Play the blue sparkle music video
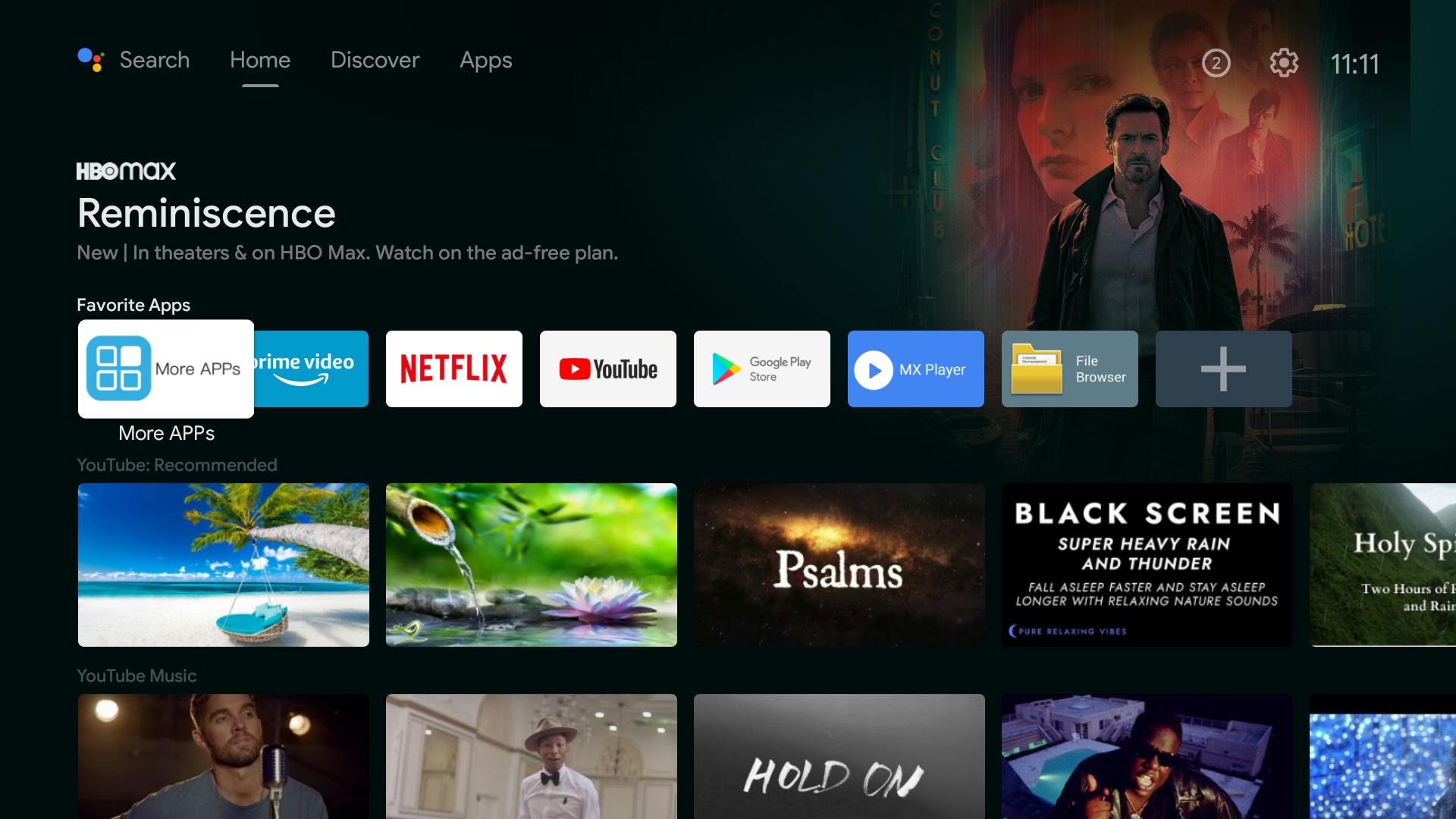 point(1382,756)
